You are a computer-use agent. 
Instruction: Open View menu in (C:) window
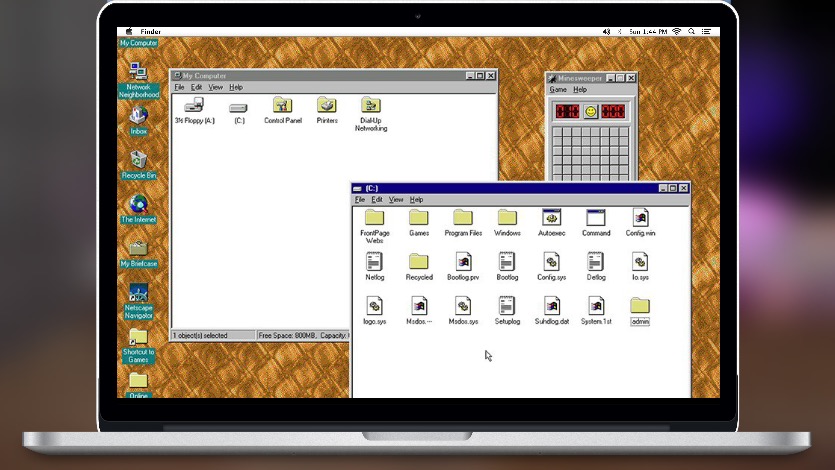(x=396, y=200)
